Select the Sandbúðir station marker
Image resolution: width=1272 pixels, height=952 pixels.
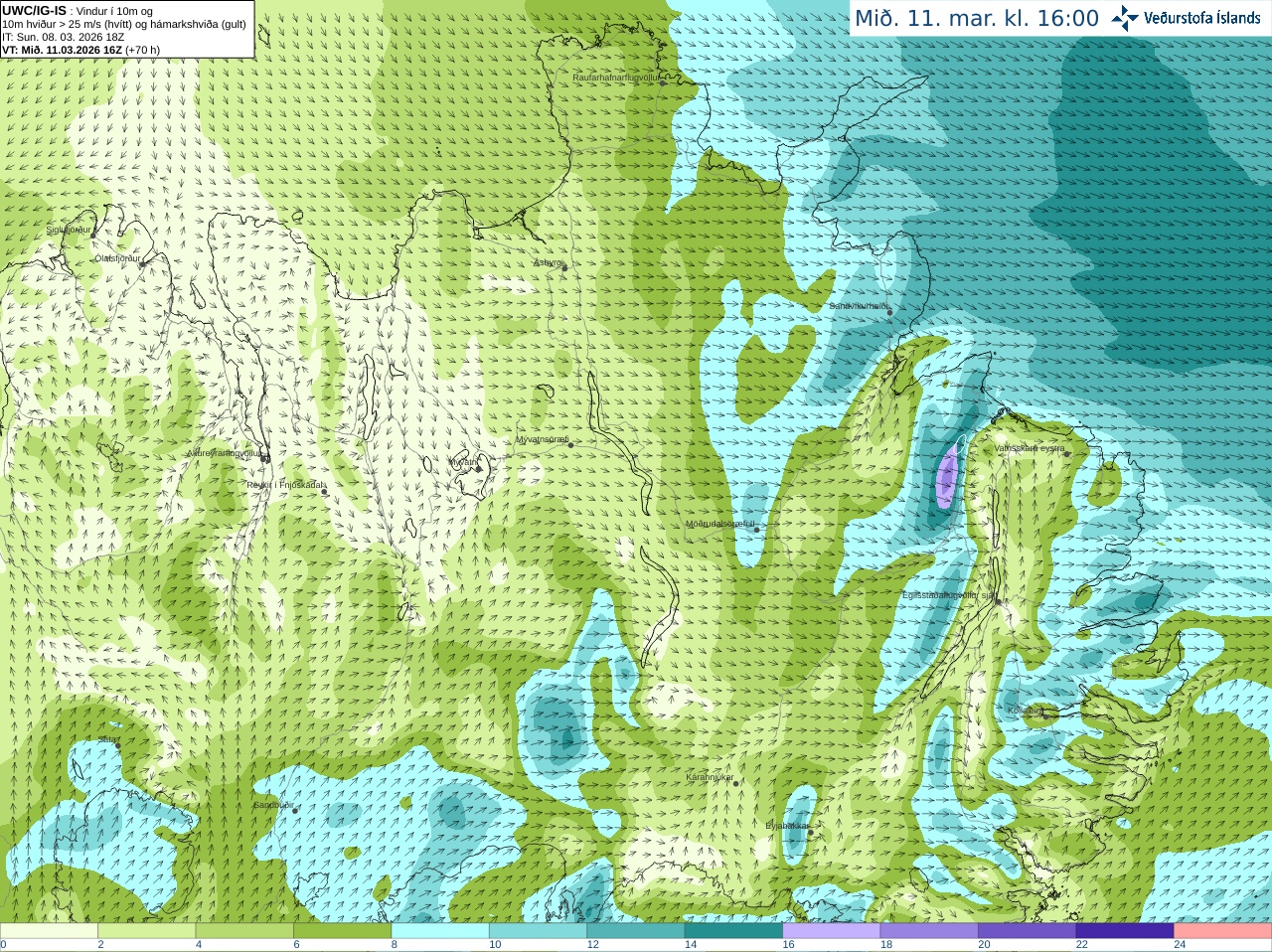(295, 810)
